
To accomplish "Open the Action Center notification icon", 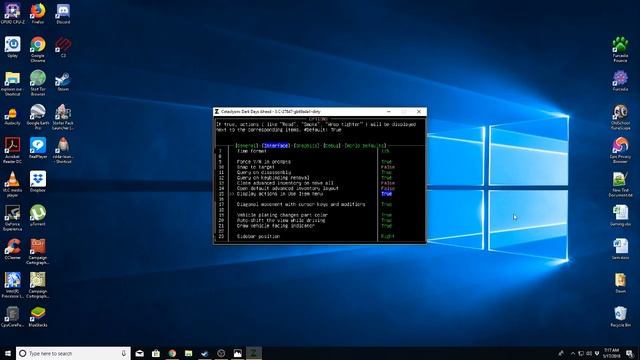I will 629,353.
